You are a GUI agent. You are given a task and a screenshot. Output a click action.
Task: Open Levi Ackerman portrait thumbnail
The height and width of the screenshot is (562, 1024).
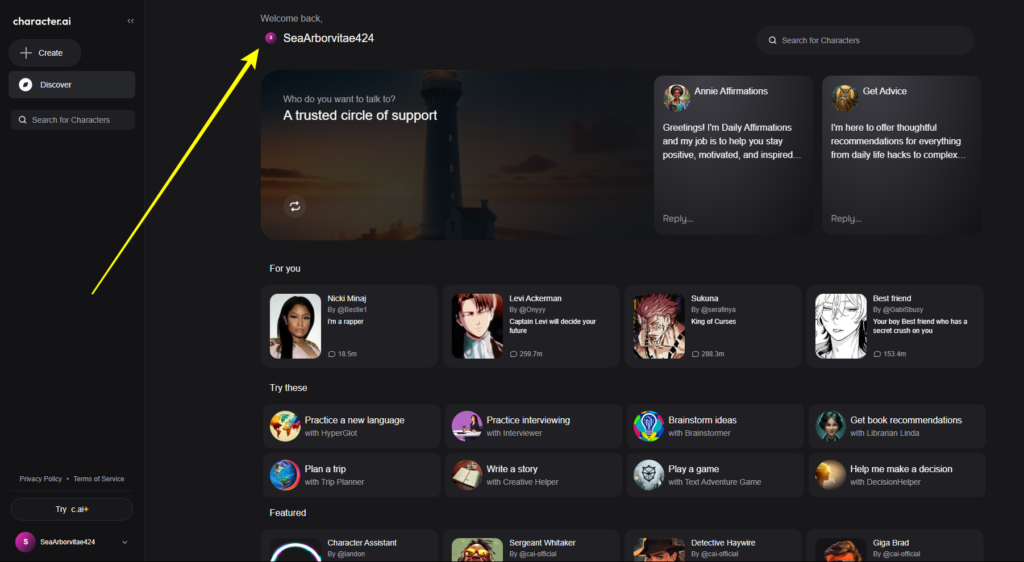477,326
